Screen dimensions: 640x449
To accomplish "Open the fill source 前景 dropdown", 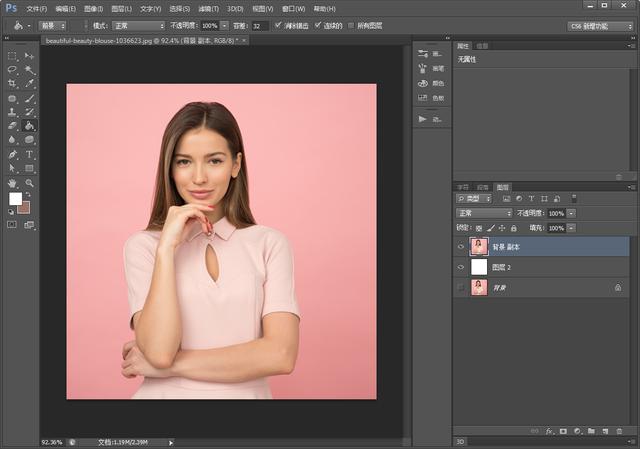I will 52,26.
